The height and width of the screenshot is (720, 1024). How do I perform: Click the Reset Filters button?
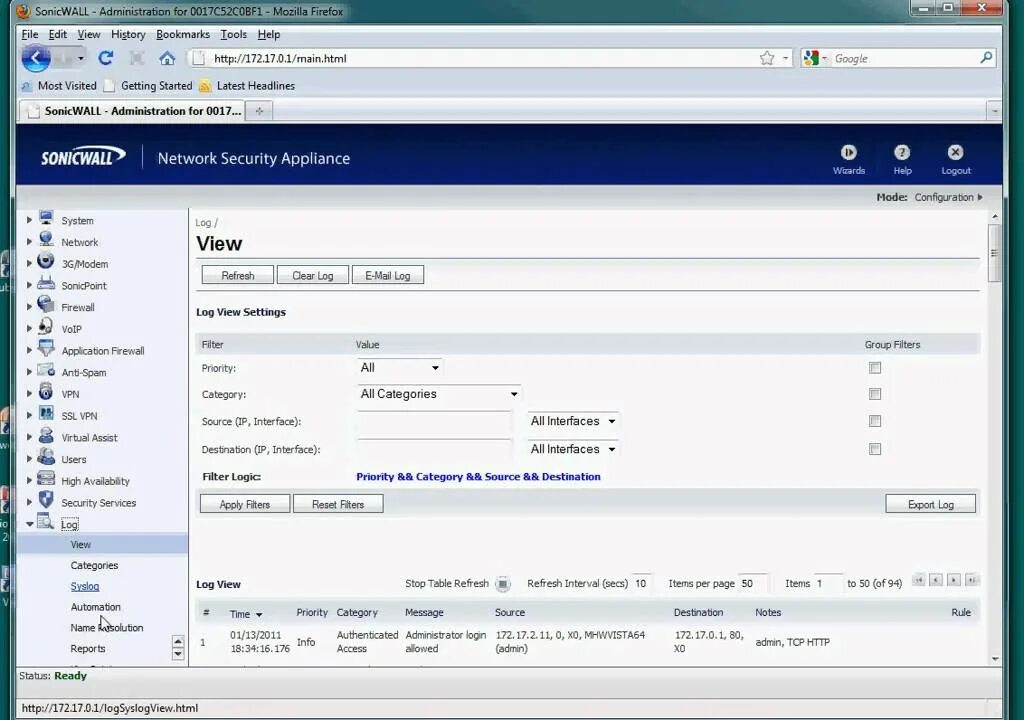[x=338, y=504]
